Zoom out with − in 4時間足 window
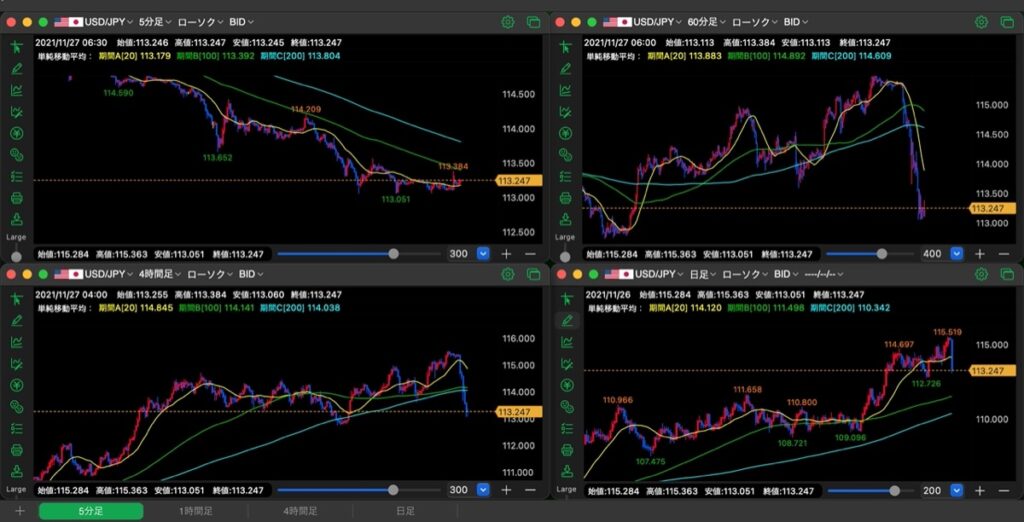Viewport: 1024px width, 522px height. coord(530,490)
